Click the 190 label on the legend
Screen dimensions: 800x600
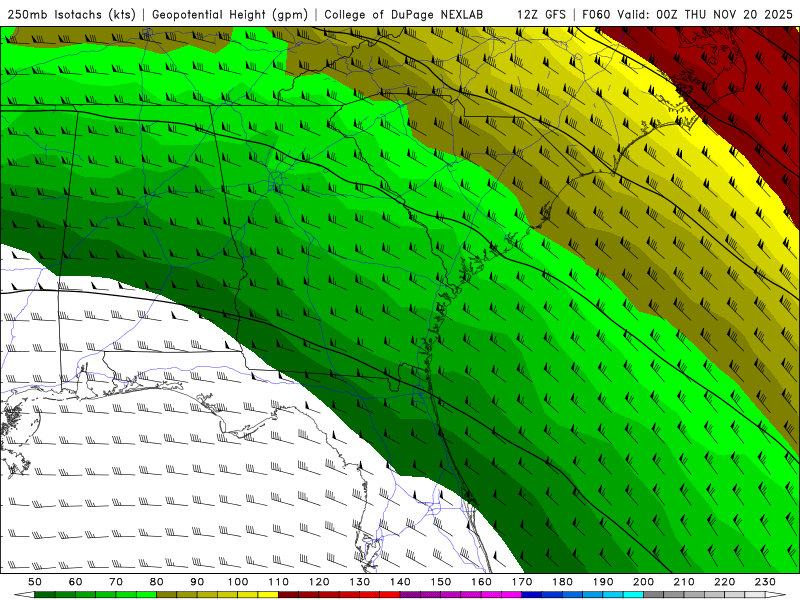[603, 582]
